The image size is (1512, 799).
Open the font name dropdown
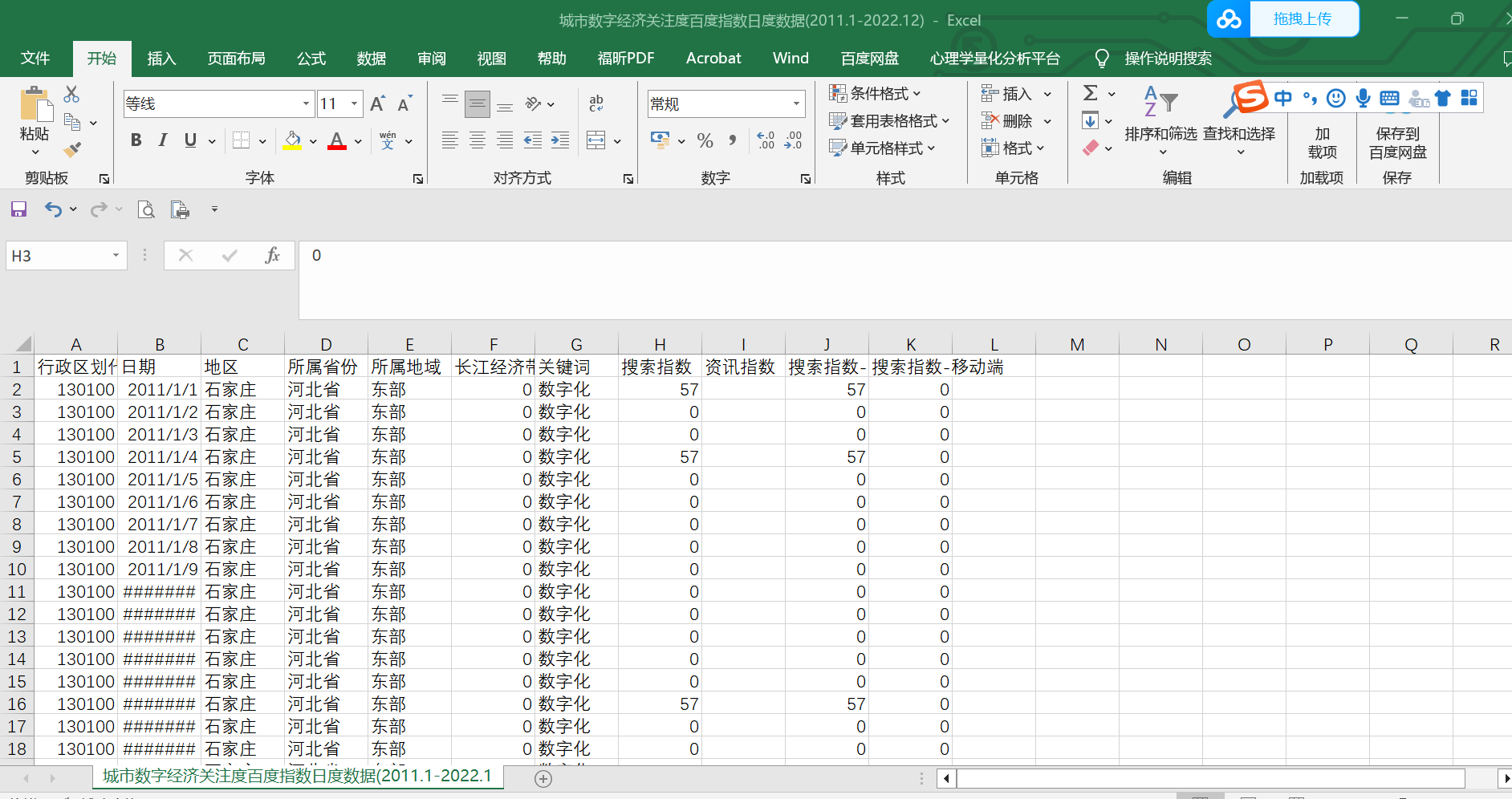306,103
